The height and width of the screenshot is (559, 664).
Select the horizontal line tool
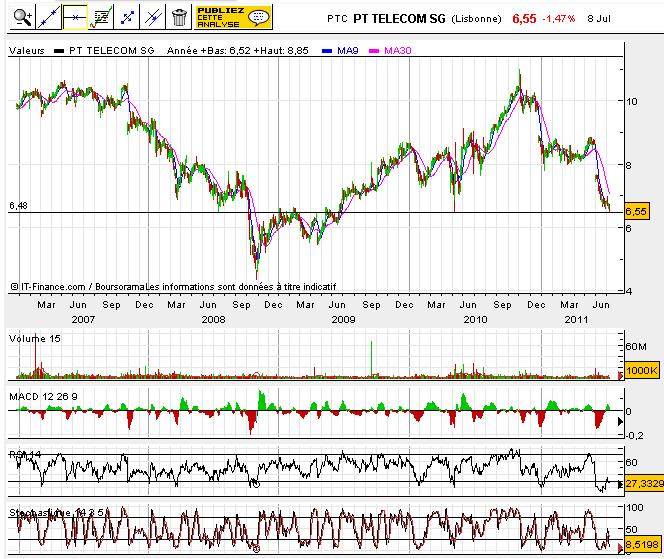pos(75,17)
